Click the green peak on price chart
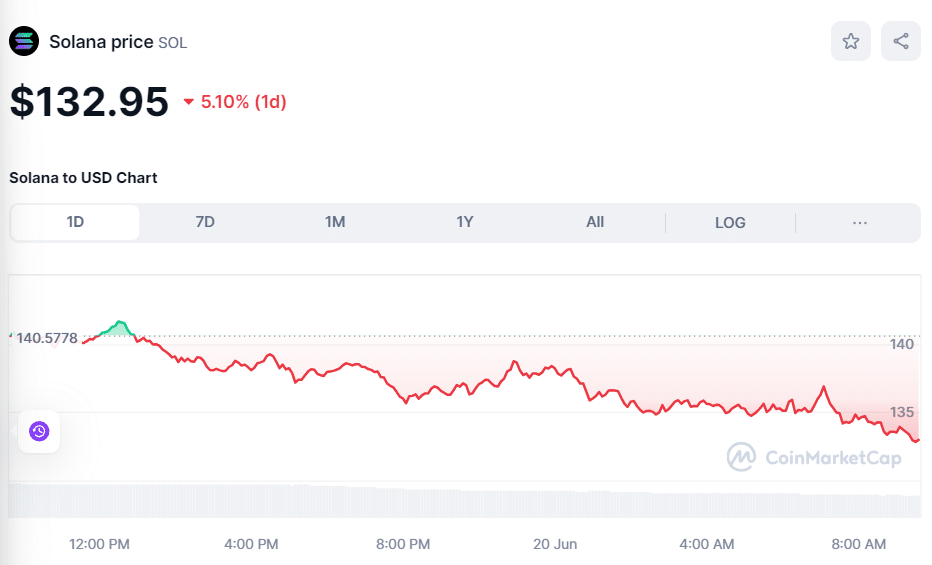This screenshot has width=932, height=565. click(121, 324)
